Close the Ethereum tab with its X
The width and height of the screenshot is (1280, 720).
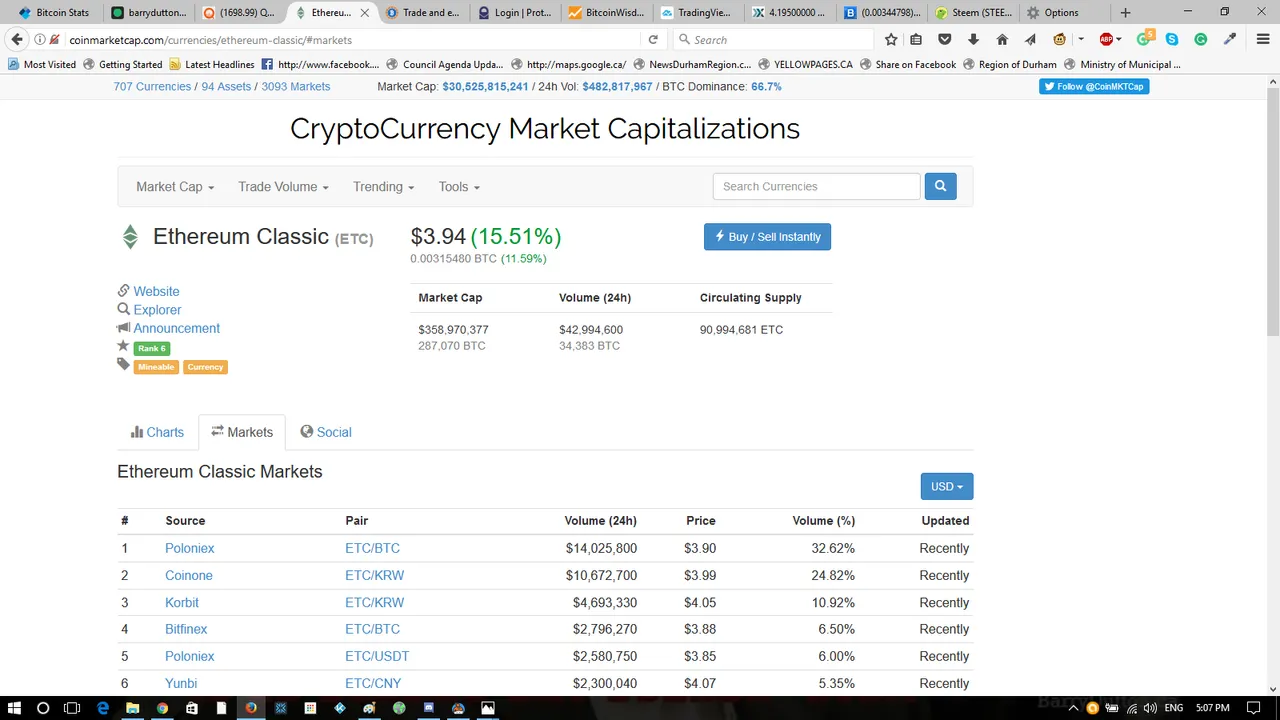364,13
